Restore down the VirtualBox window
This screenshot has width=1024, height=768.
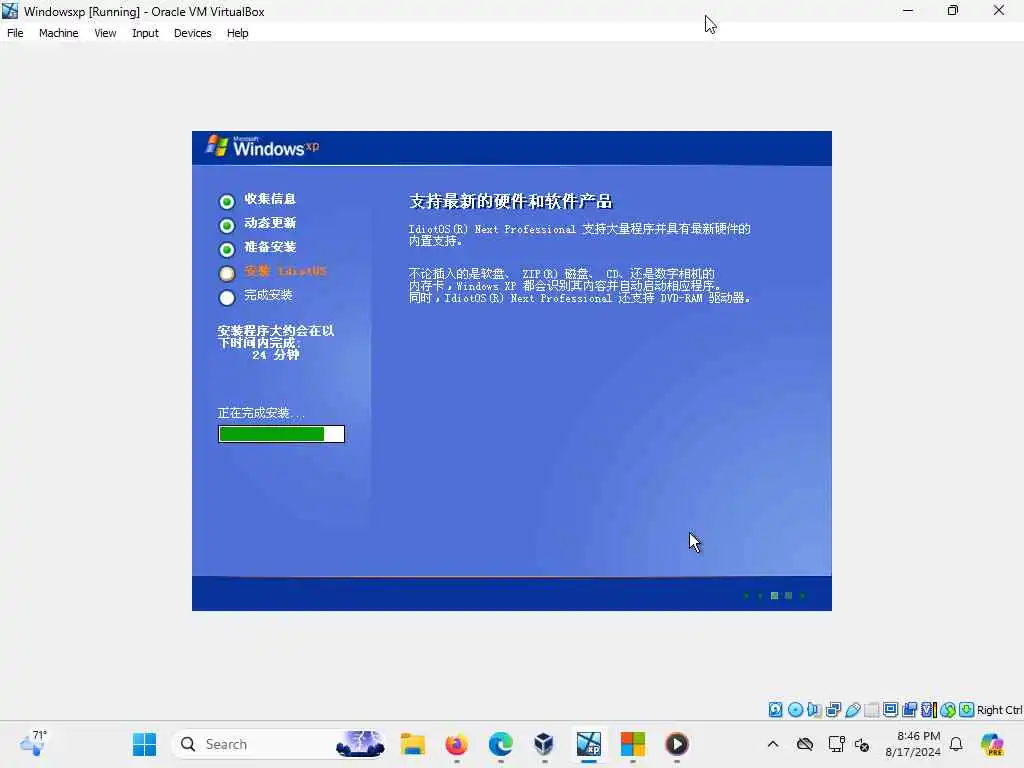[x=953, y=10]
